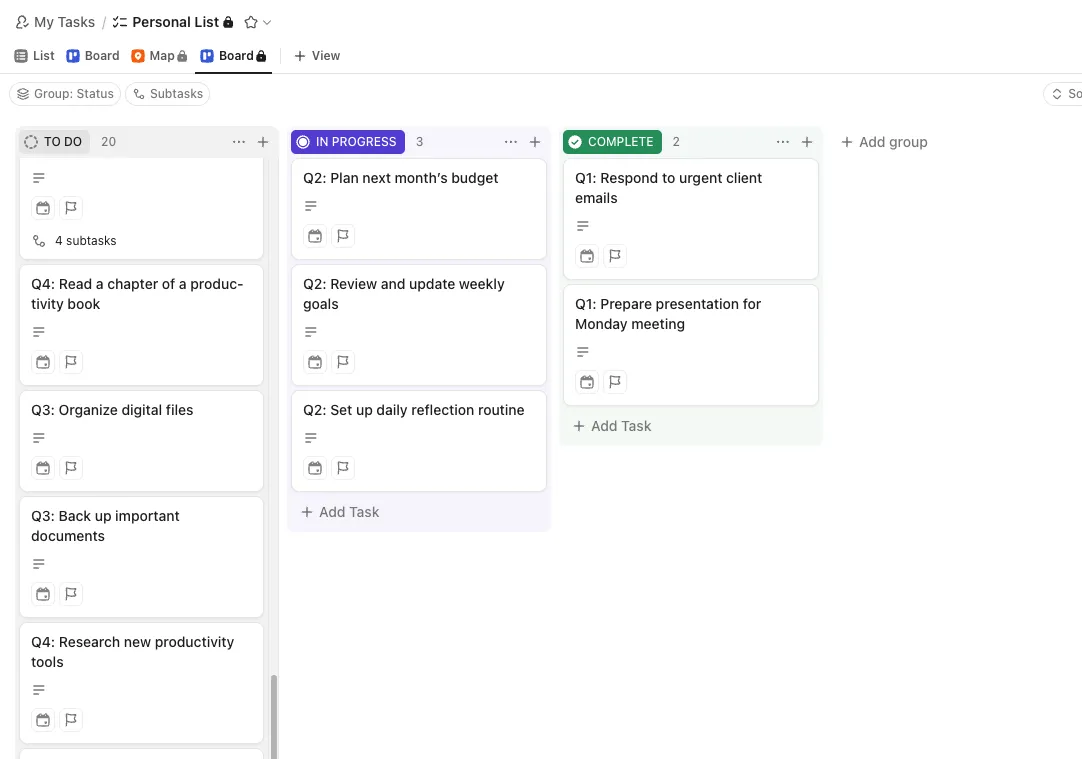Click the TO DO column vertical scrollbar
The width and height of the screenshot is (1082, 759).
click(x=274, y=716)
